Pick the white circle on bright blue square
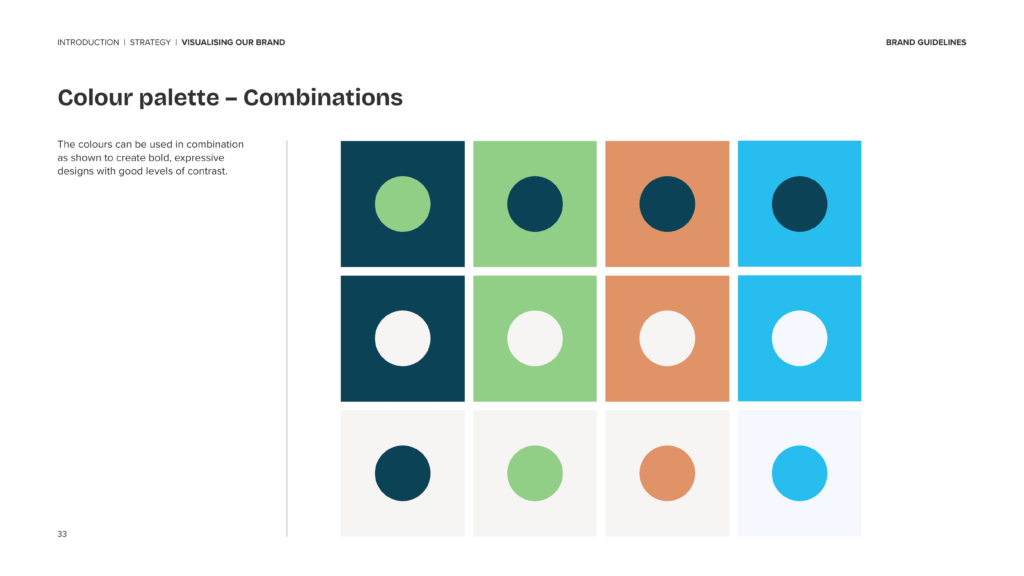Screen dimensions: 1024x576 799,338
